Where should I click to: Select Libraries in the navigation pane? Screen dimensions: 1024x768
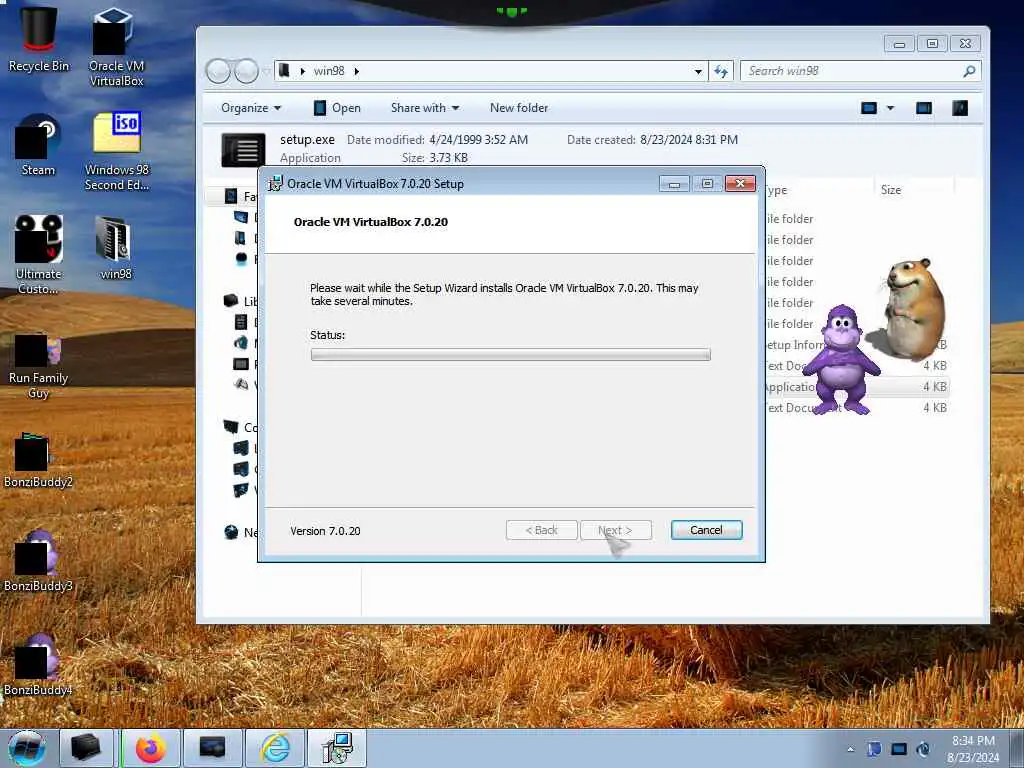tap(241, 301)
